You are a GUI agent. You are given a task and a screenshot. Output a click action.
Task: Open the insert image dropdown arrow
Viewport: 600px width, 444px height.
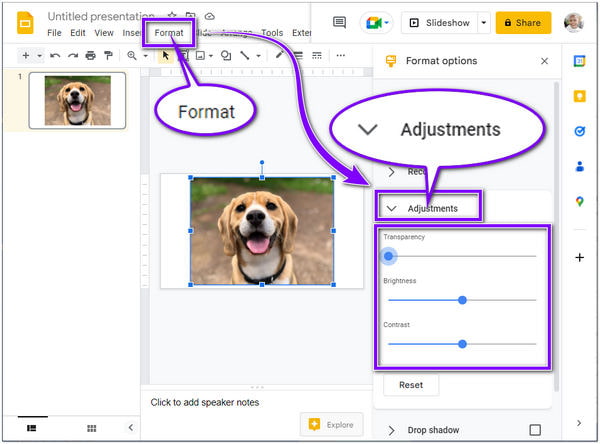pyautogui.click(x=211, y=56)
